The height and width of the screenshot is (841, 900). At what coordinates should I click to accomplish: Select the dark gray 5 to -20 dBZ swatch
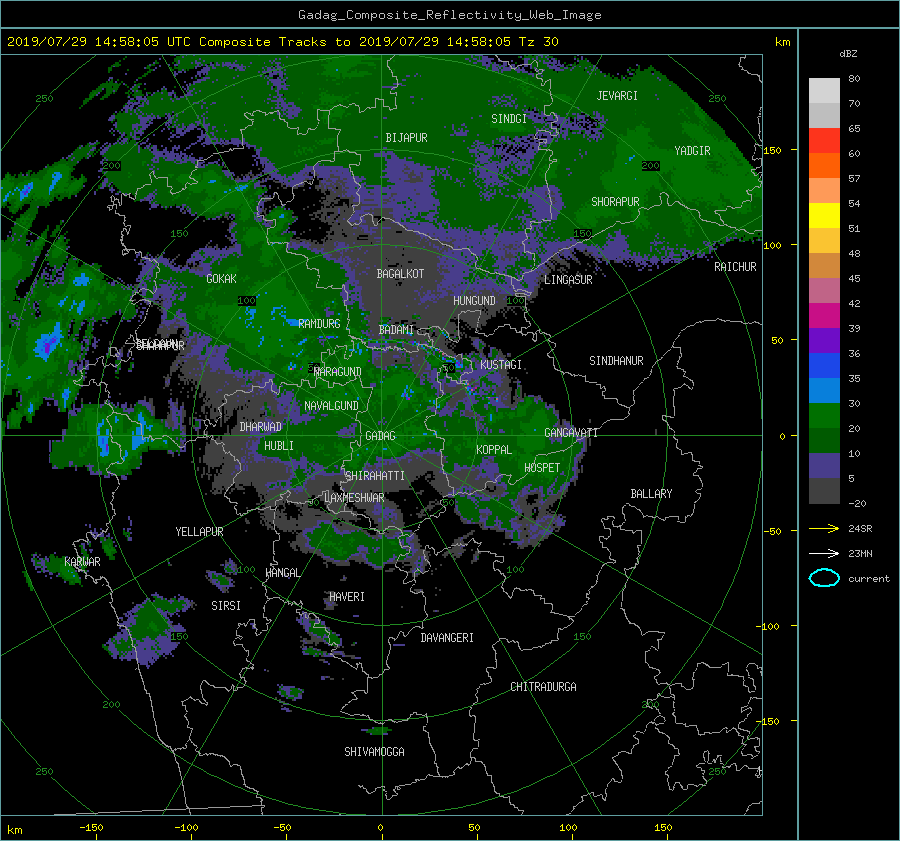pyautogui.click(x=824, y=490)
